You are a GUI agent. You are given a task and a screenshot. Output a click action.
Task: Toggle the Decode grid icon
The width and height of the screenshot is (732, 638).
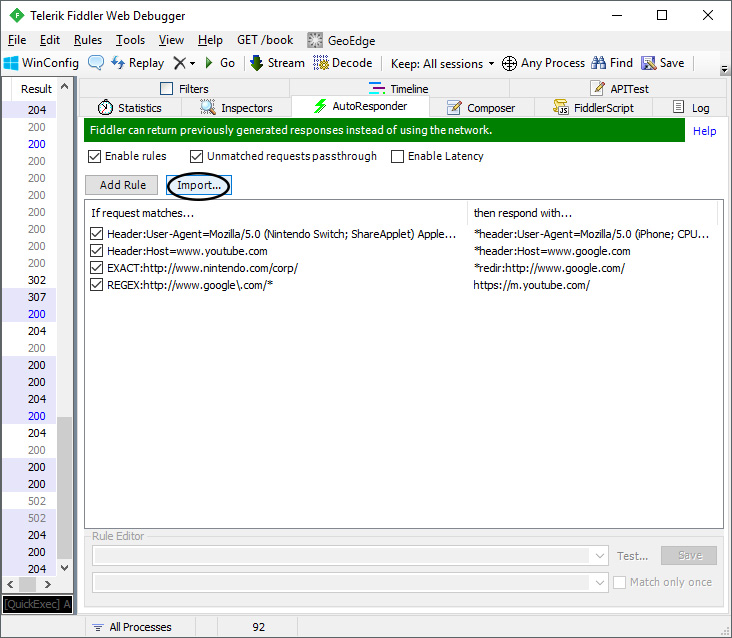[321, 63]
